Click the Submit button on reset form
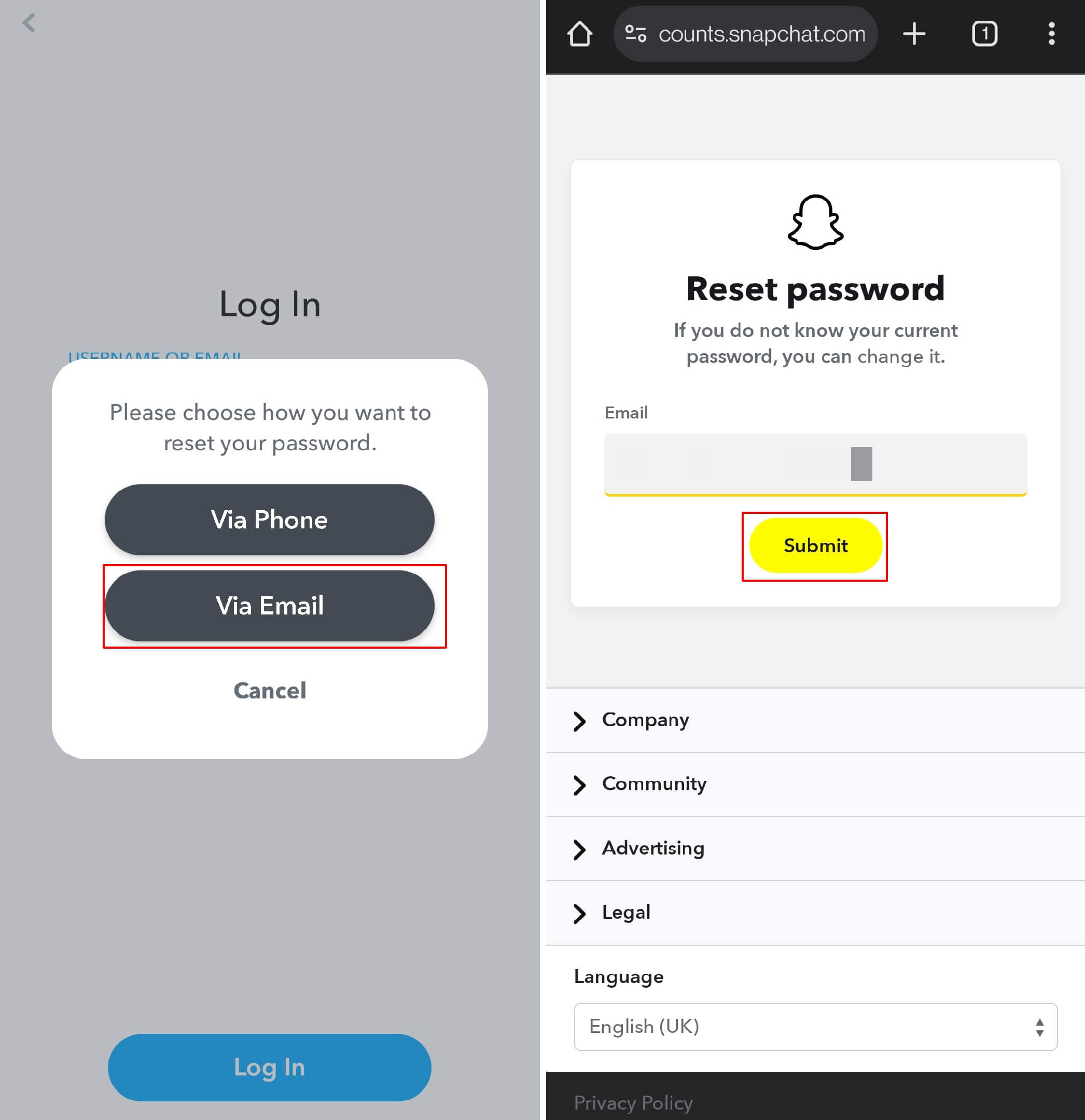 coord(815,545)
